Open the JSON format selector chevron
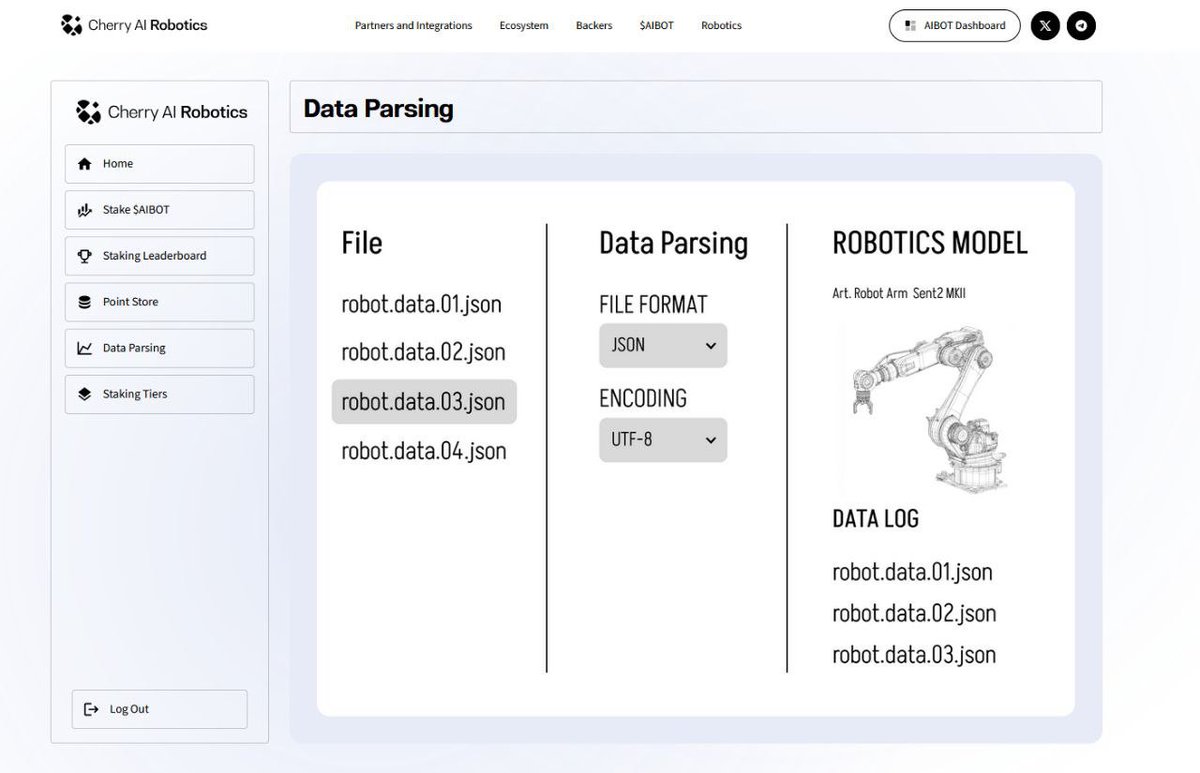 (710, 345)
